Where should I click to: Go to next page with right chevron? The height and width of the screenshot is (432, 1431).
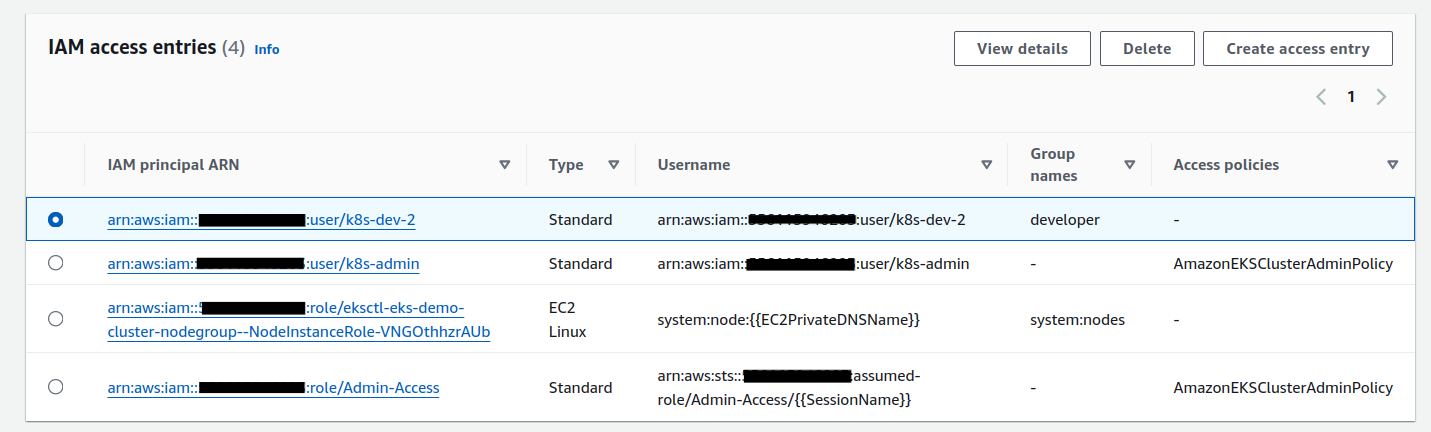coord(1381,97)
